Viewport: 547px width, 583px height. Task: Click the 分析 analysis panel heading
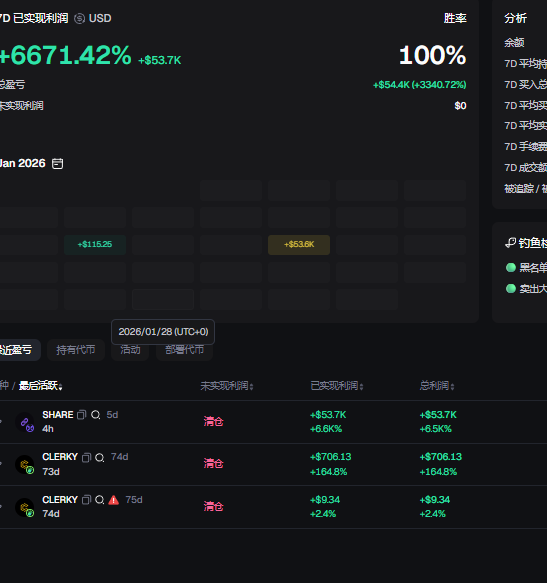pyautogui.click(x=515, y=19)
